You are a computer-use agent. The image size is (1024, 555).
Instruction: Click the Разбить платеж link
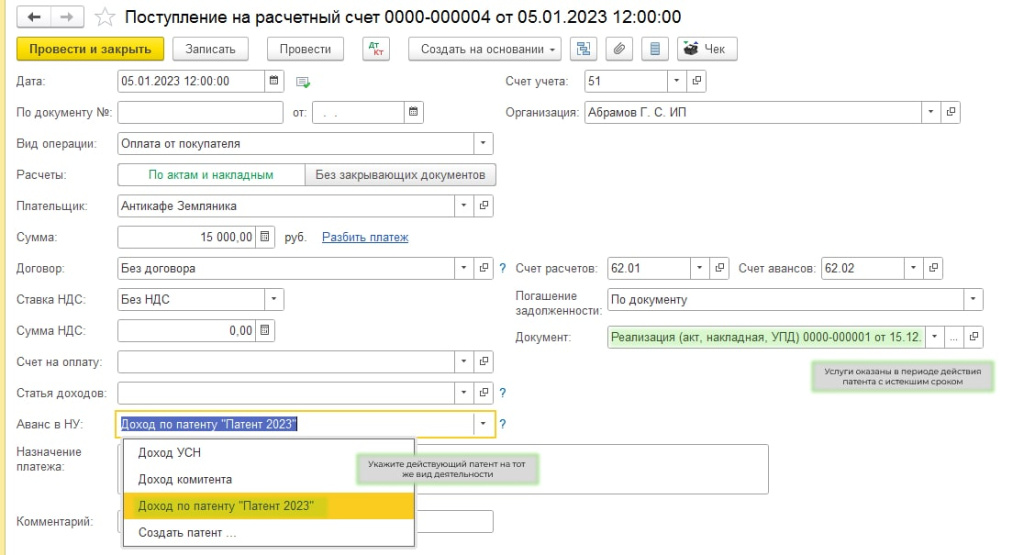pos(365,237)
